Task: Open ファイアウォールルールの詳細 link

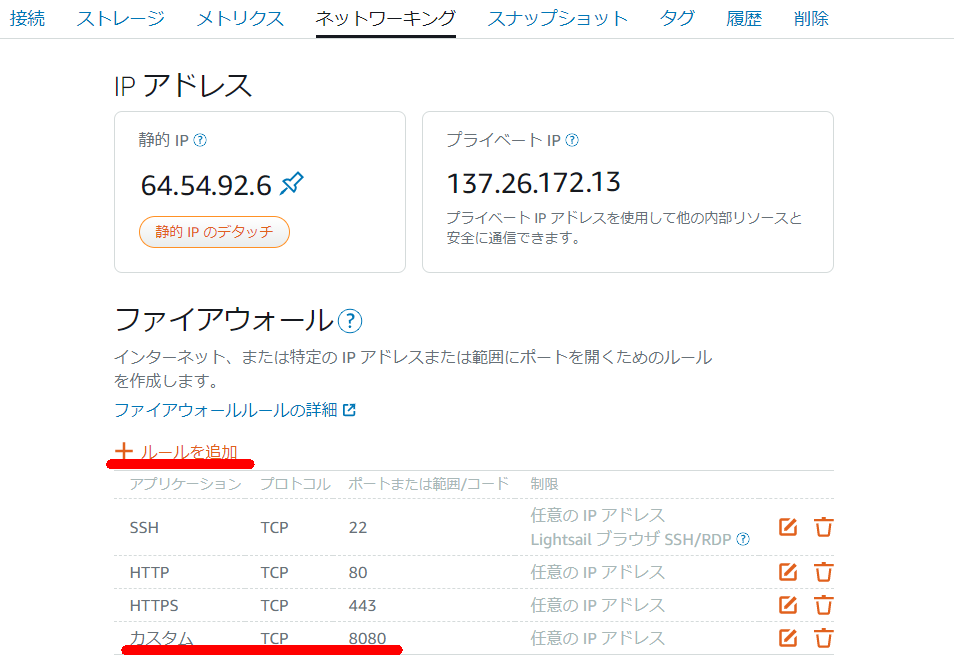Action: click(234, 409)
